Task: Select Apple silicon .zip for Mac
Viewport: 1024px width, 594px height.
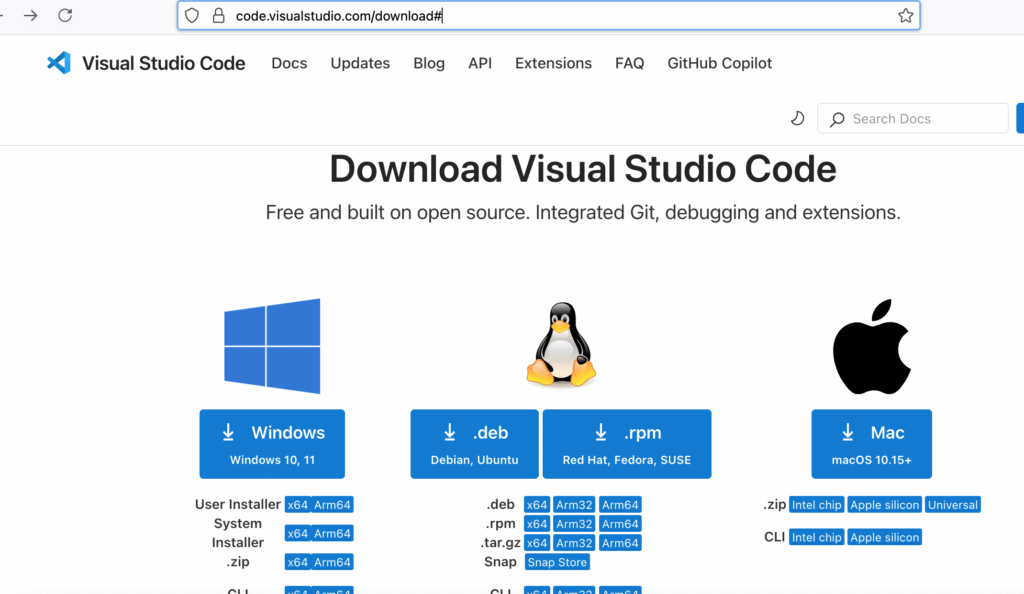Action: (x=884, y=505)
